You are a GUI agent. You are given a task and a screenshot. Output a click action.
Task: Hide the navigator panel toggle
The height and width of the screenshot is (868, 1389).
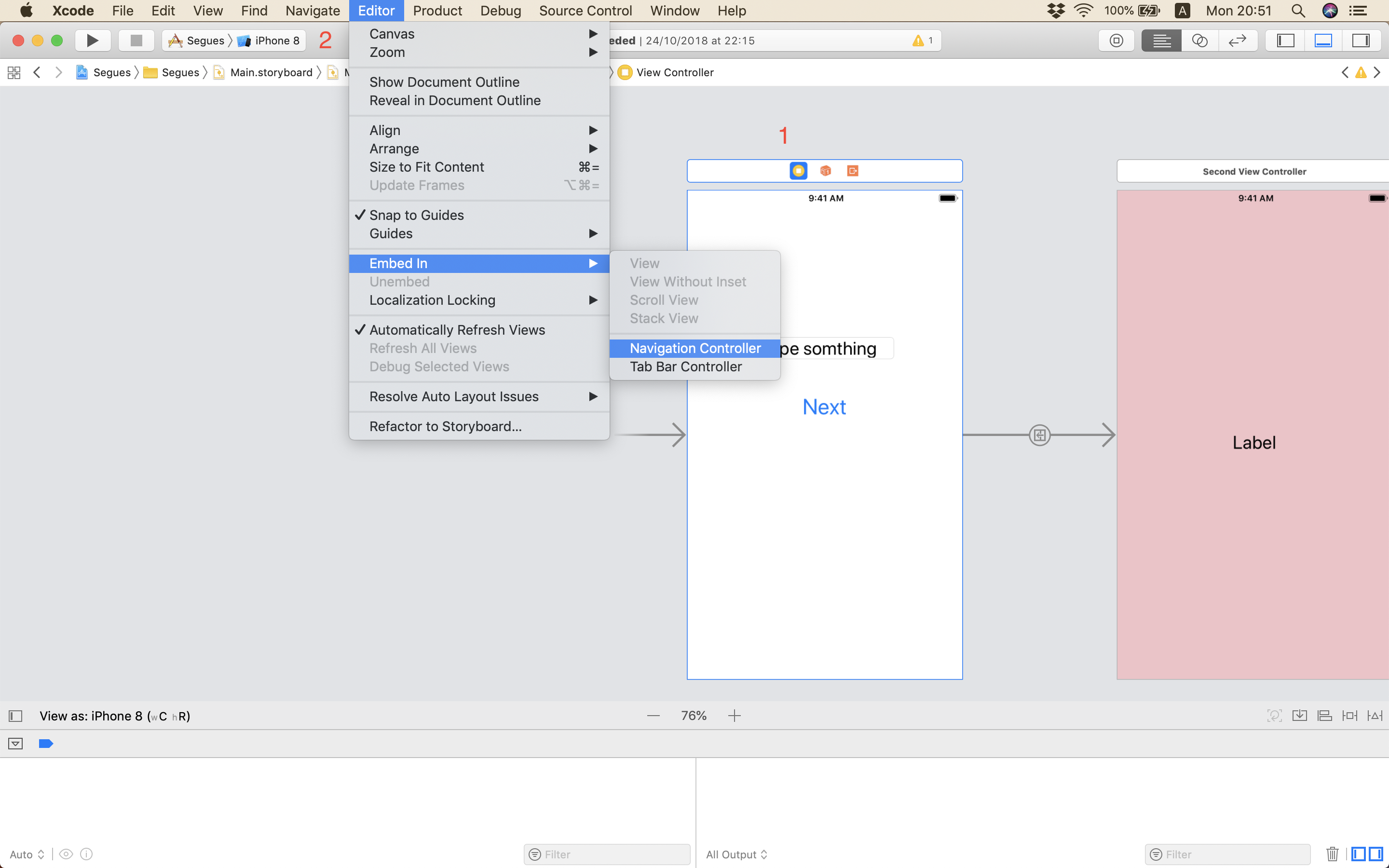tap(1286, 40)
